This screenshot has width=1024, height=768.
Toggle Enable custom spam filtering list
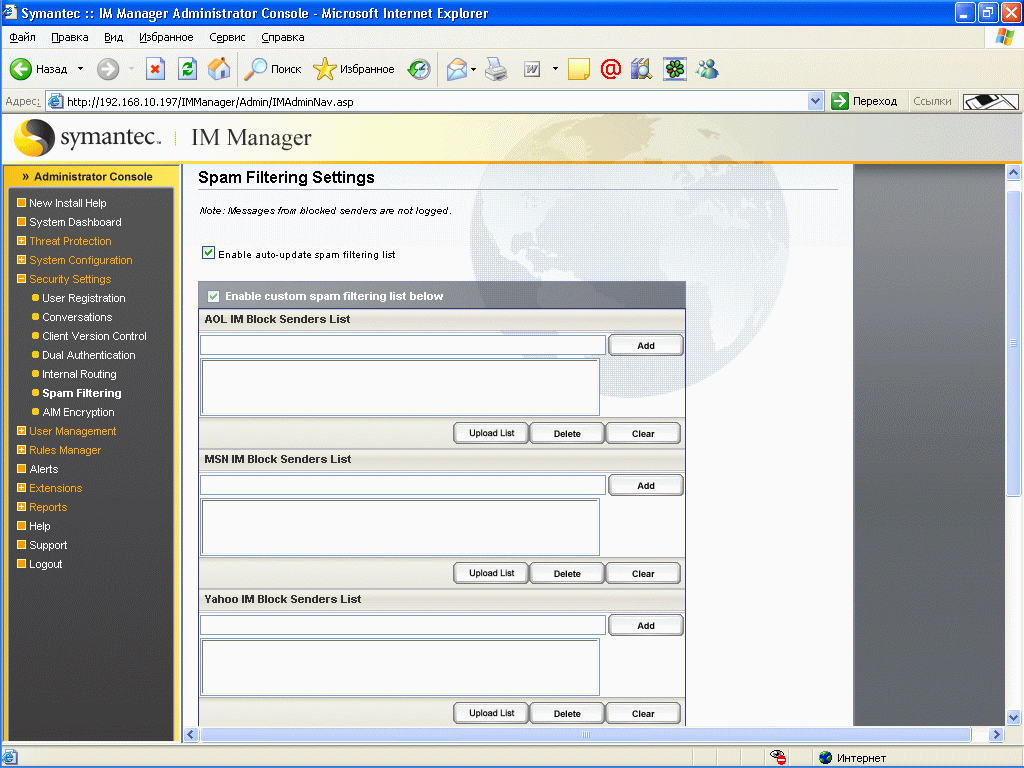(x=214, y=296)
